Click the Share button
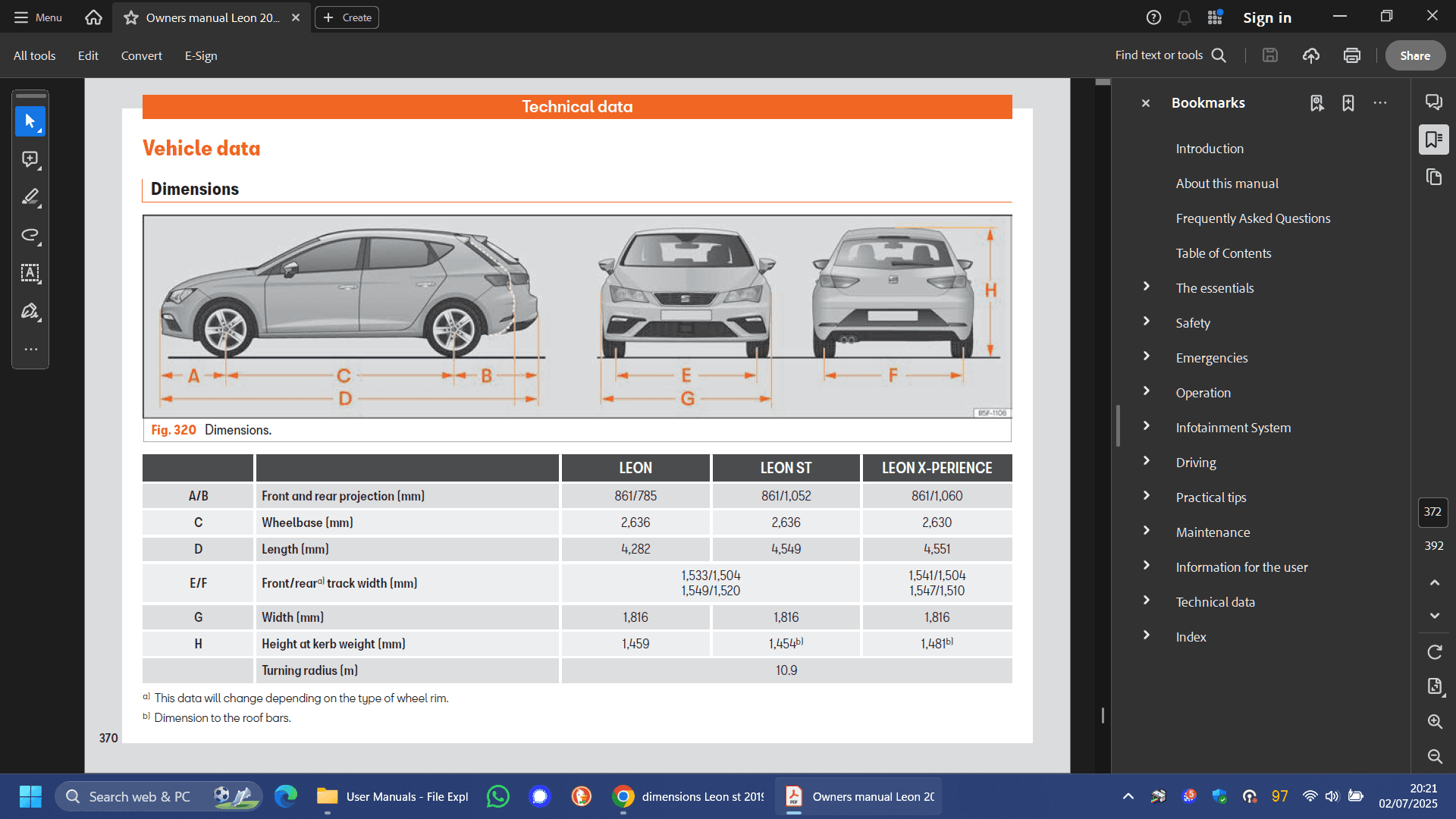The image size is (1456, 819). click(1415, 55)
